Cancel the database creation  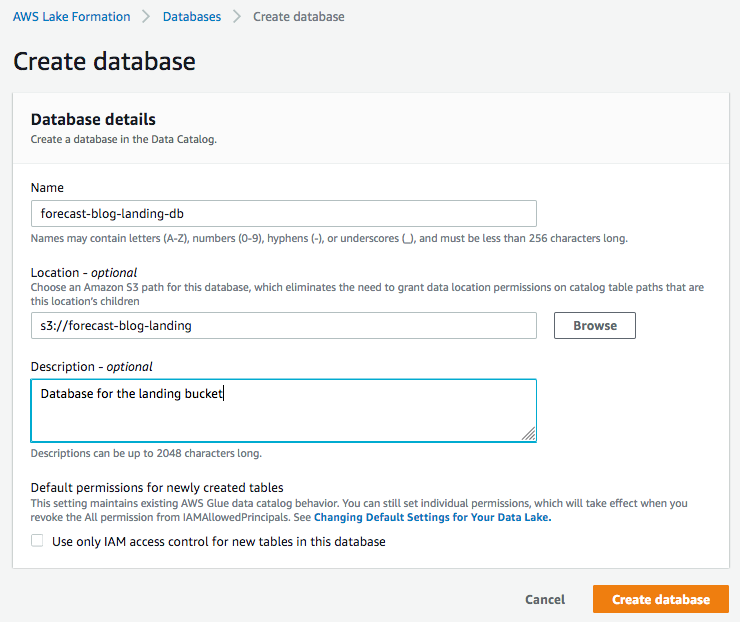point(545,600)
